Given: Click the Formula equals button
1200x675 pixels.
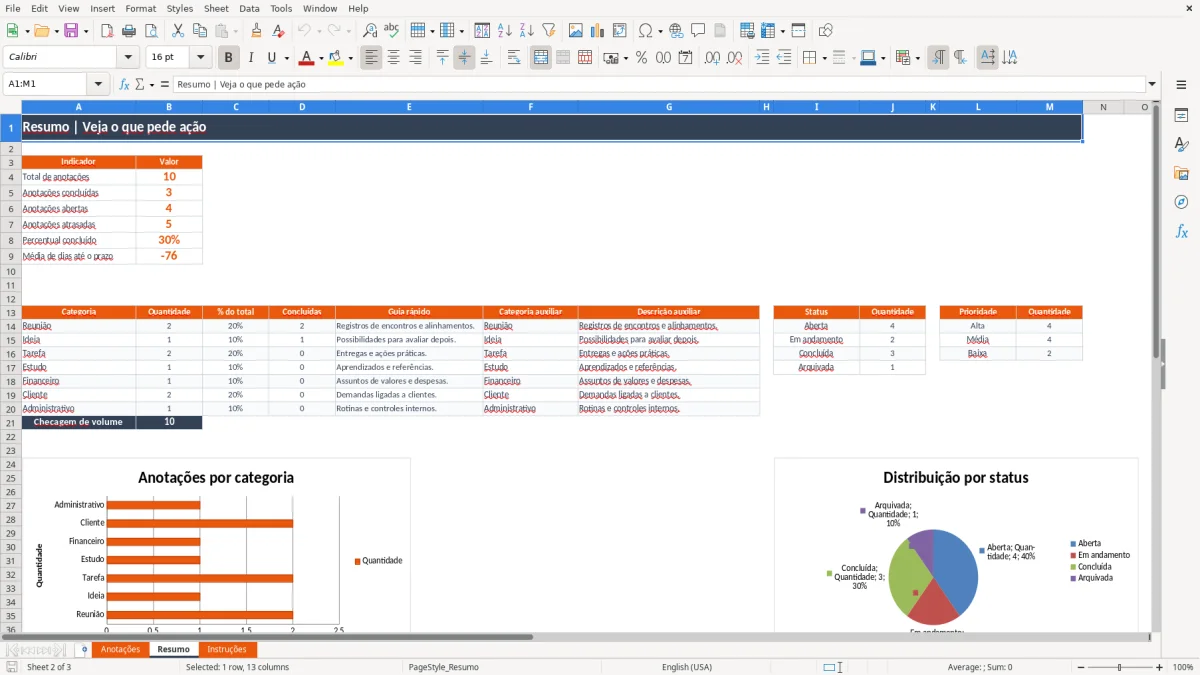Looking at the screenshot, I should pos(165,85).
